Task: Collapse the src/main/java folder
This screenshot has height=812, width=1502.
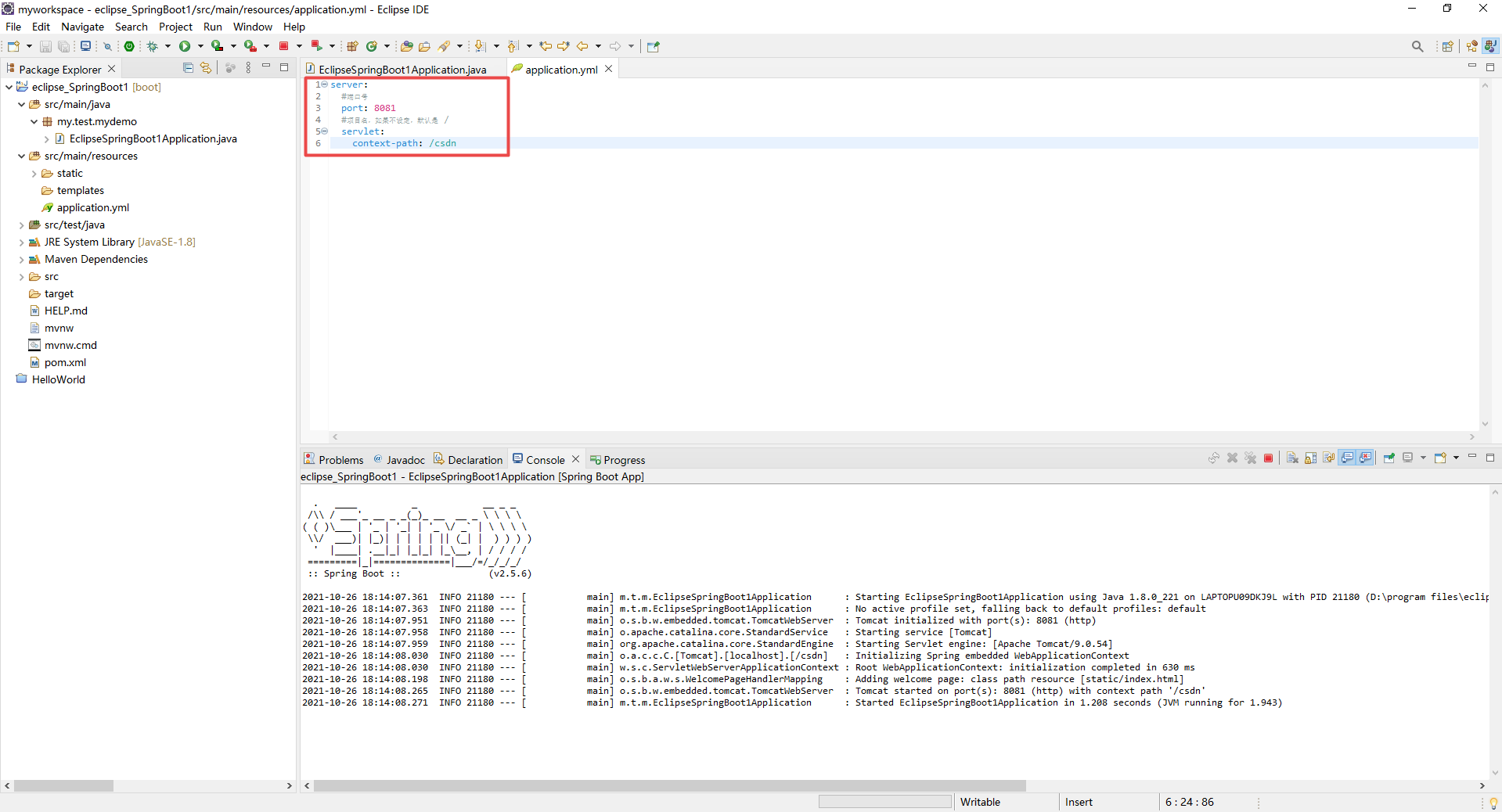Action: (x=21, y=104)
